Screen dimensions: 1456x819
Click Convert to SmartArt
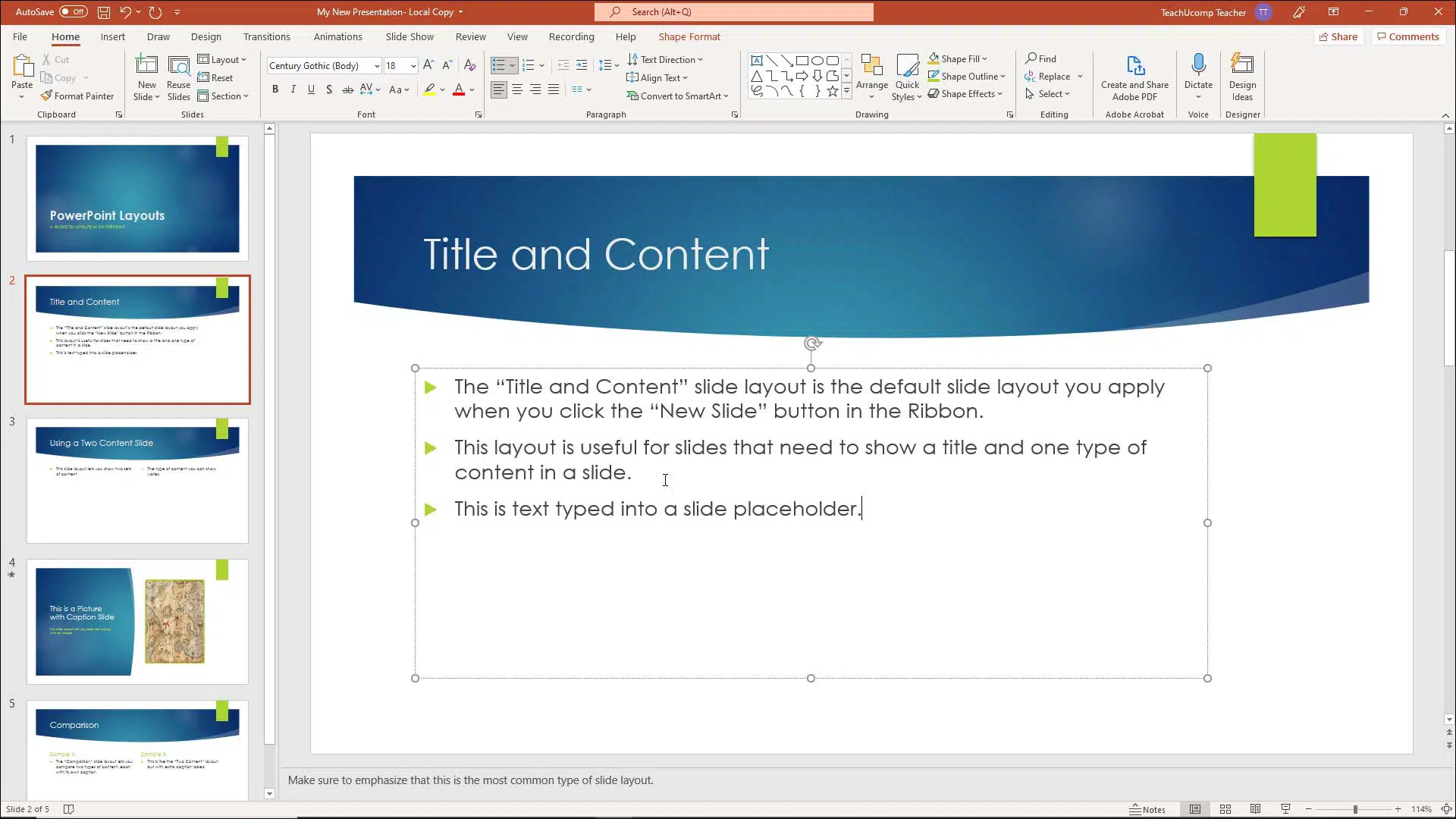point(677,96)
